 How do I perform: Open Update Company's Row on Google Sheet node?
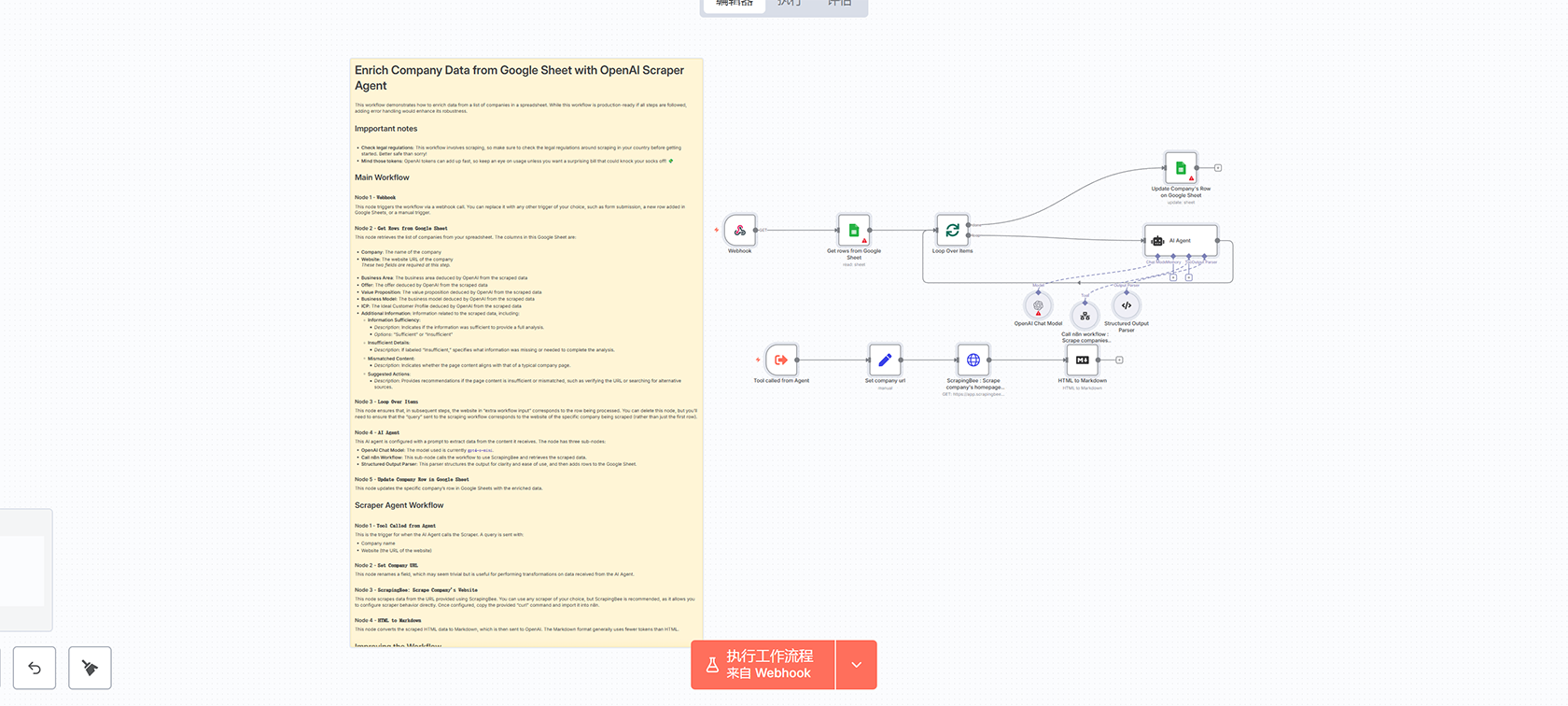click(x=1181, y=168)
